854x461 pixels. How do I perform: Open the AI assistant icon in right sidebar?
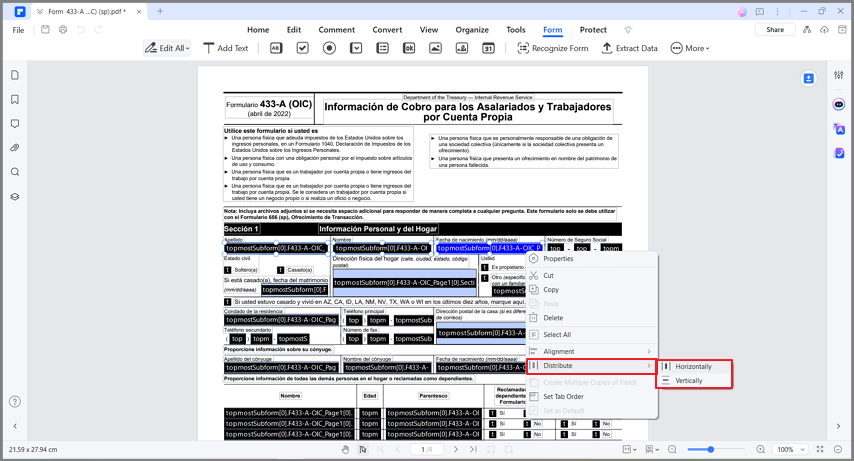pyautogui.click(x=839, y=104)
